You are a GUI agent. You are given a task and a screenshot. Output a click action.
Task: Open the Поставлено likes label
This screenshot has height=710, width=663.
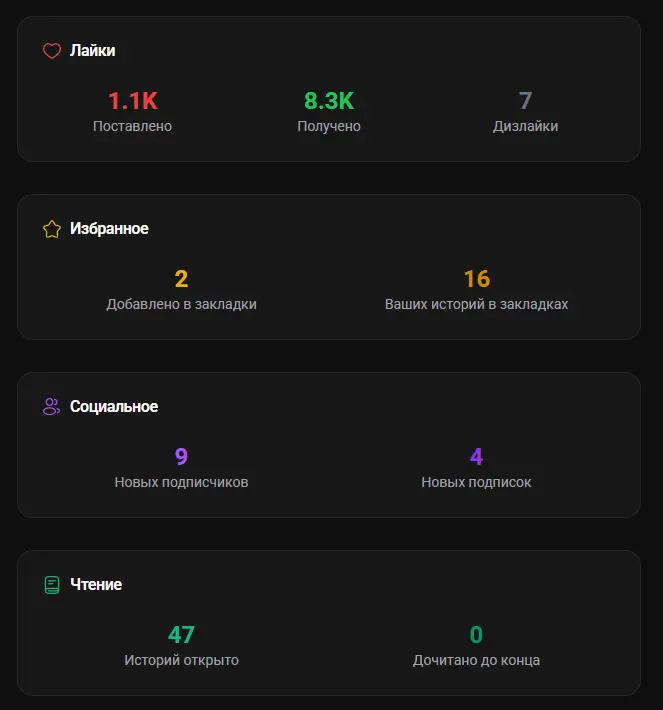(133, 127)
